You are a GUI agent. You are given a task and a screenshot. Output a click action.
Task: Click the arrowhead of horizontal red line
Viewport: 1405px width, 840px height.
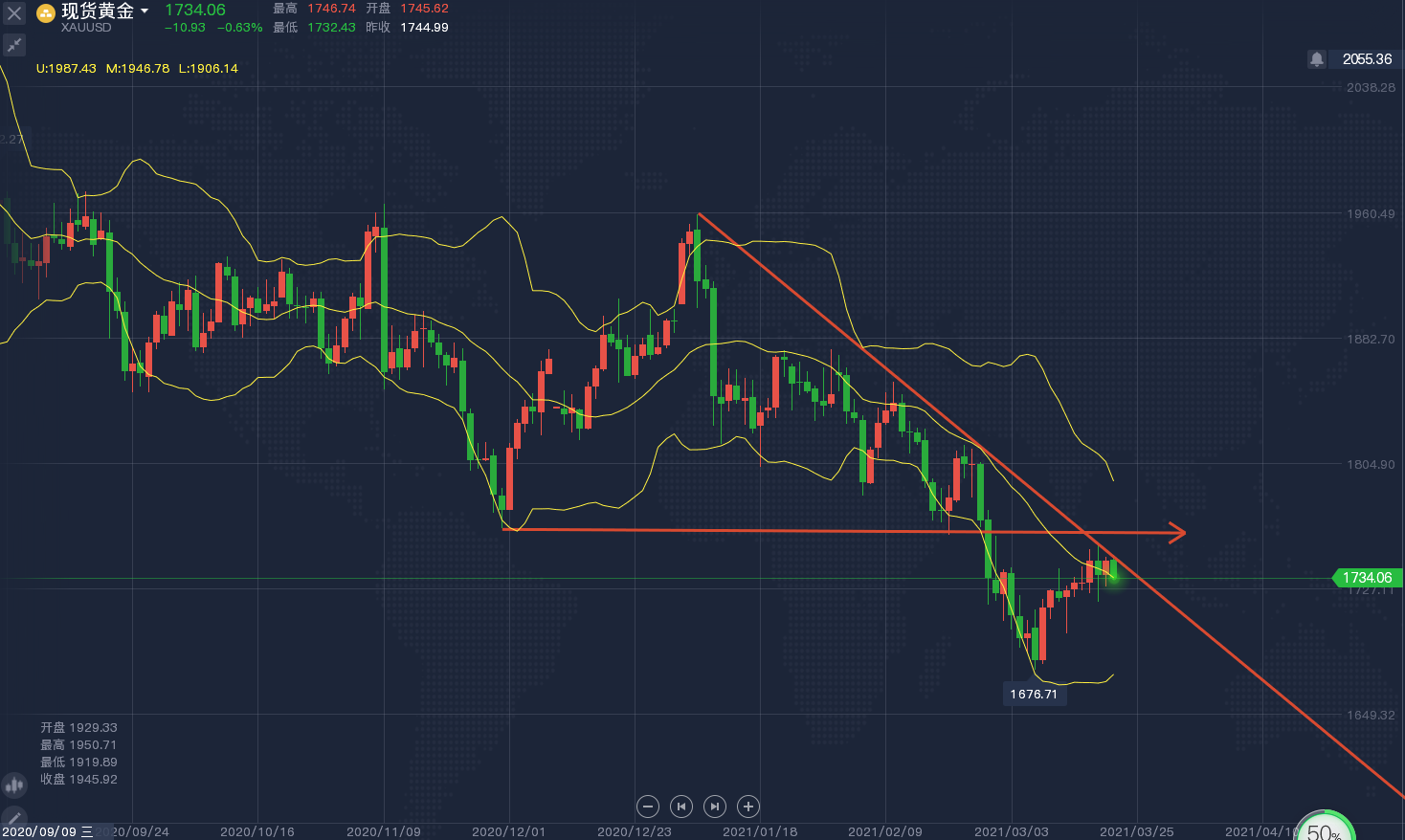(x=1178, y=533)
